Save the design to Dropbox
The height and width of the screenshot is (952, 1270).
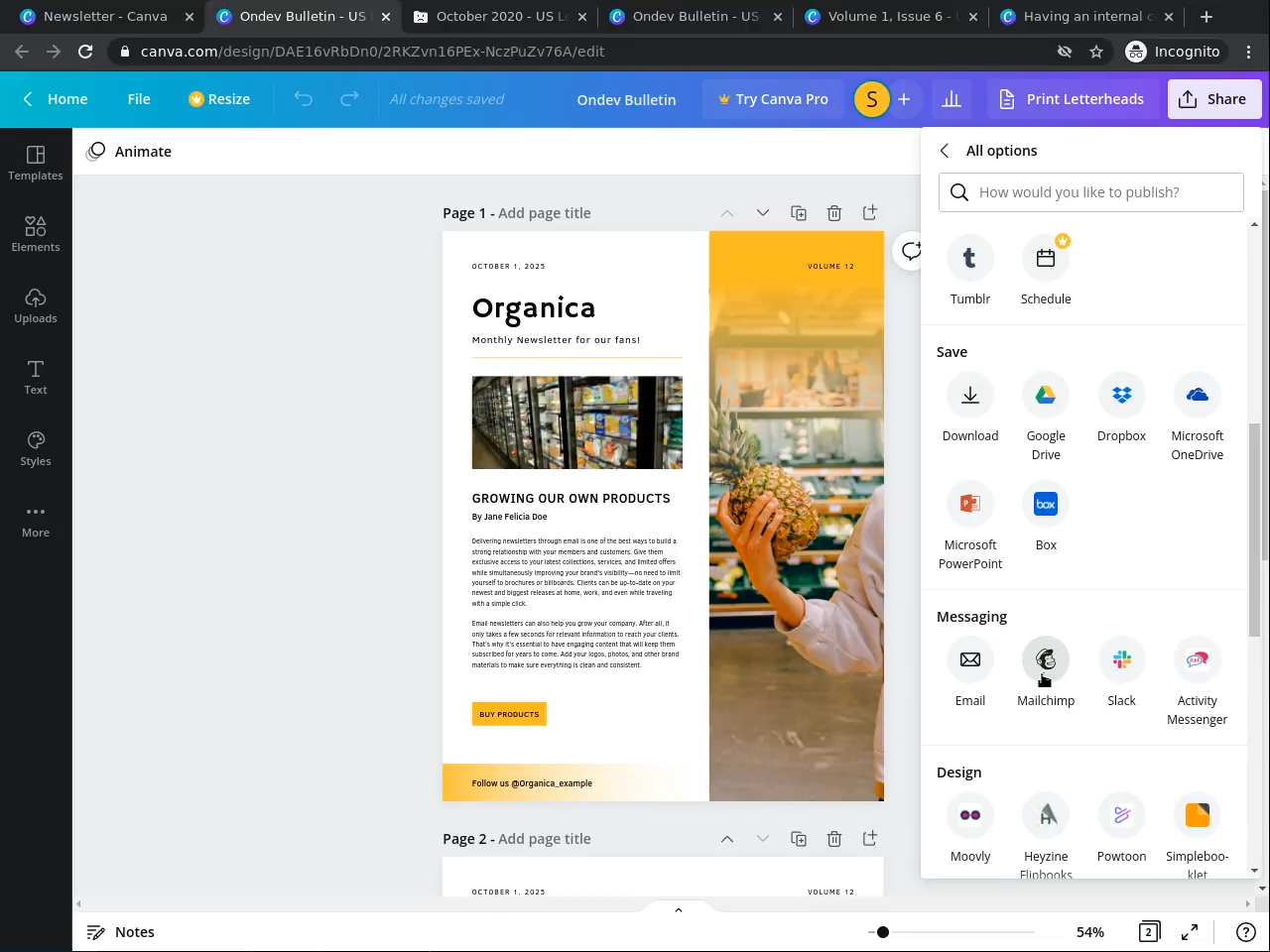pyautogui.click(x=1121, y=408)
